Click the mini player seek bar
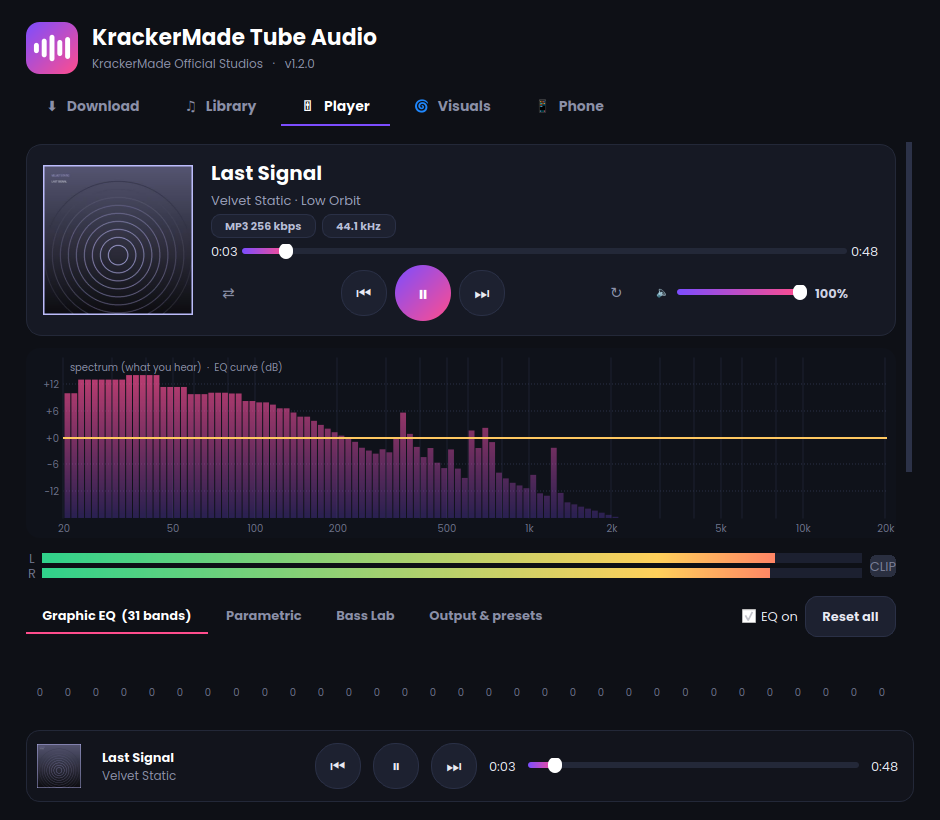940x820 pixels. pos(694,765)
